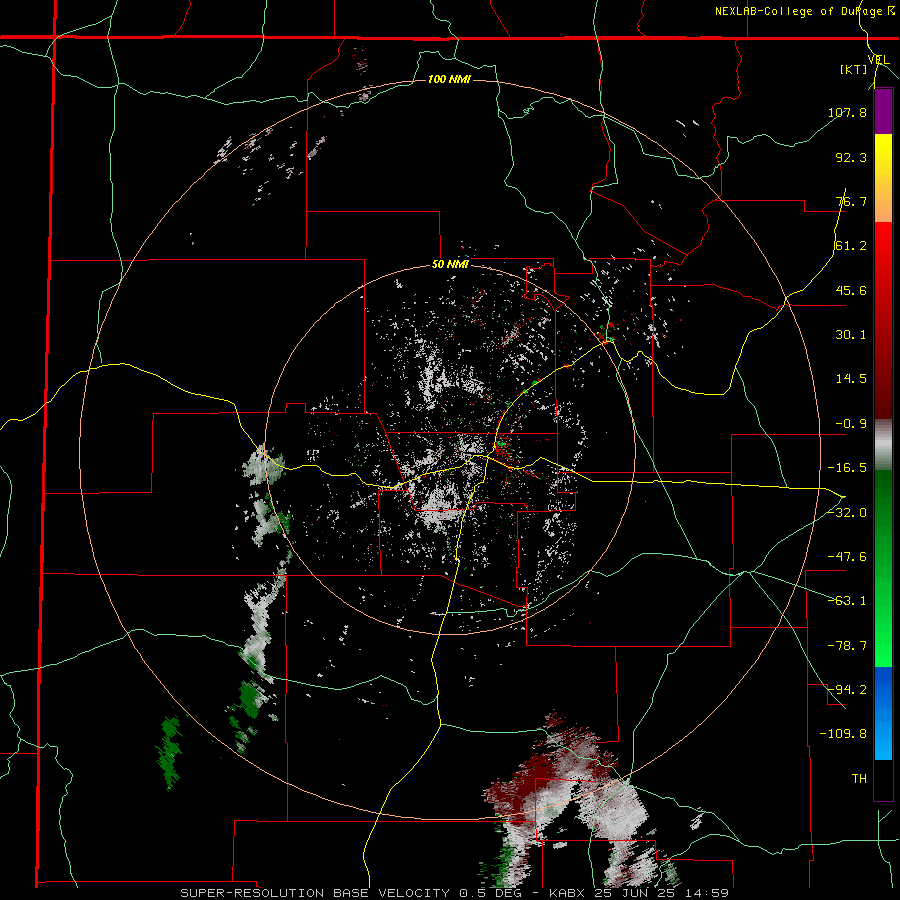Click the TH threshold legend label
Screen dimensions: 900x900
(859, 778)
